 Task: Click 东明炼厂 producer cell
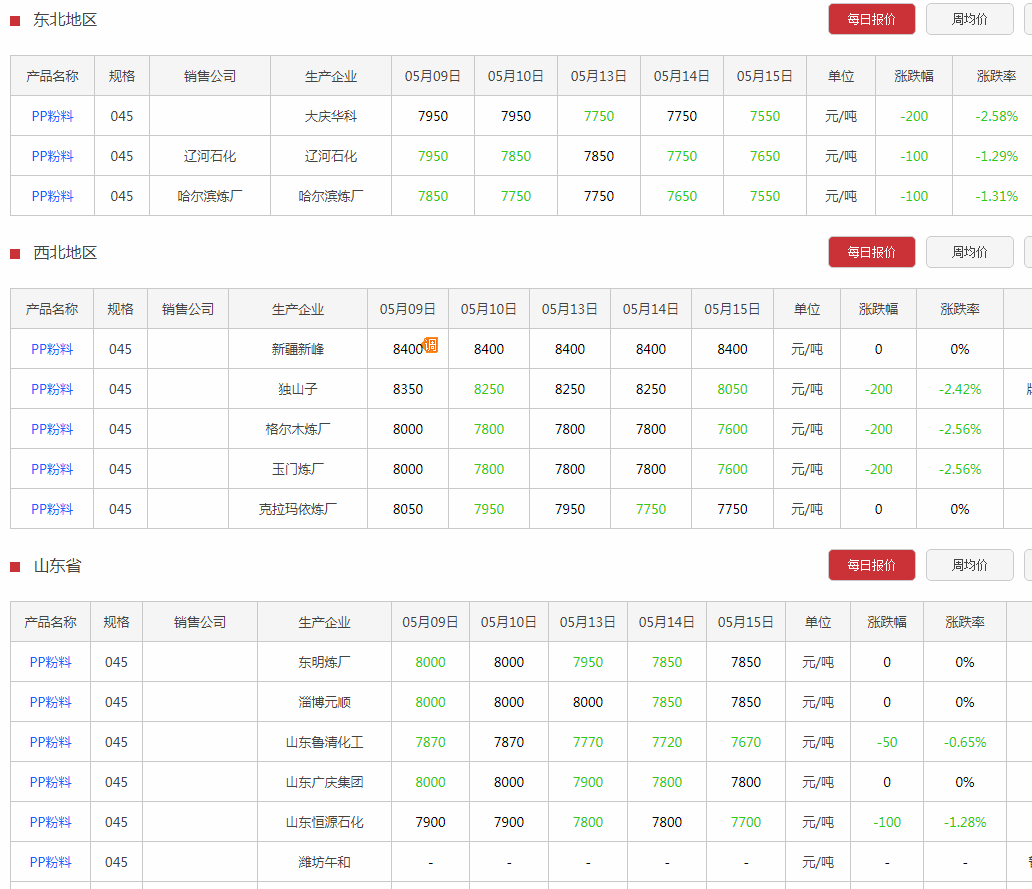coord(324,663)
